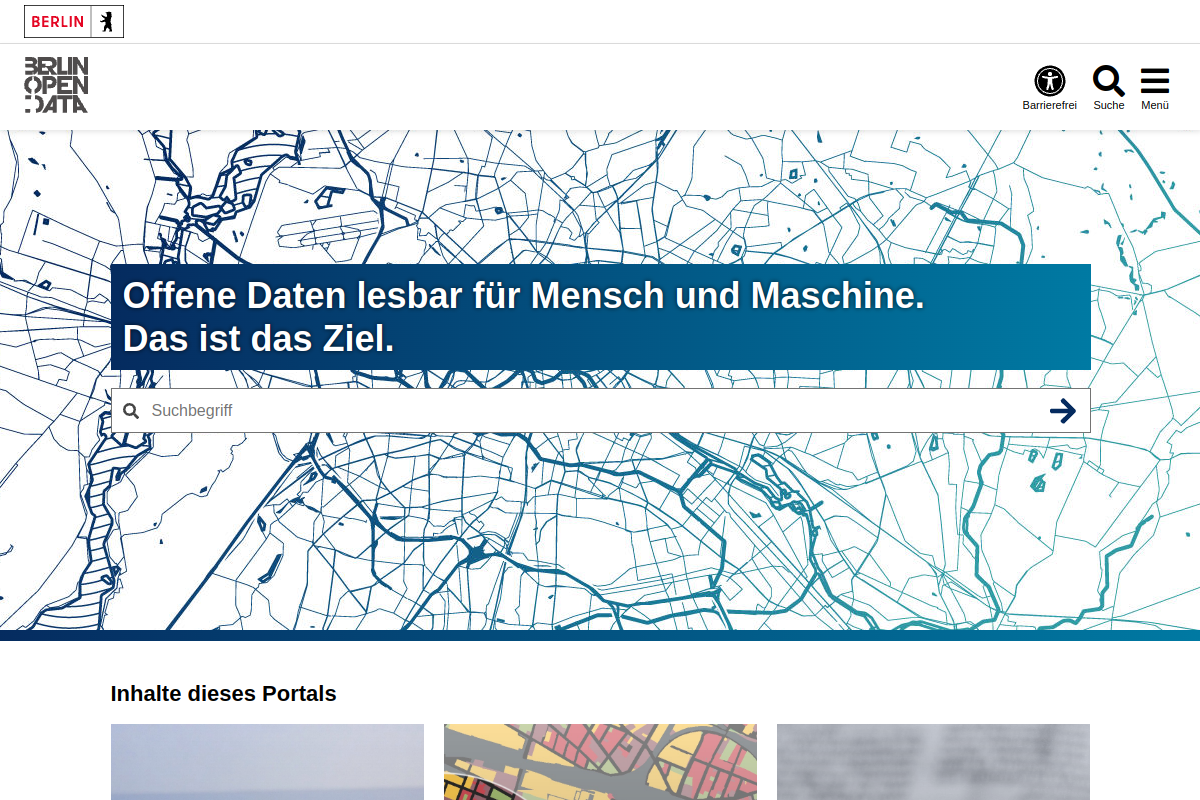Select the 'Inhalte dieses Portals' heading
This screenshot has width=1200, height=800.
tap(224, 693)
